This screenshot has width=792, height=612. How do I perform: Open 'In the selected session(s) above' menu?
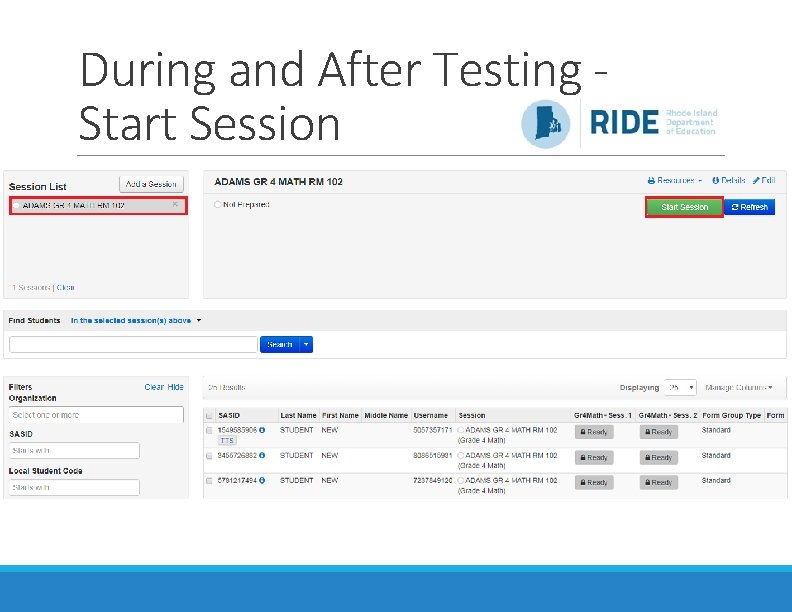[x=136, y=321]
